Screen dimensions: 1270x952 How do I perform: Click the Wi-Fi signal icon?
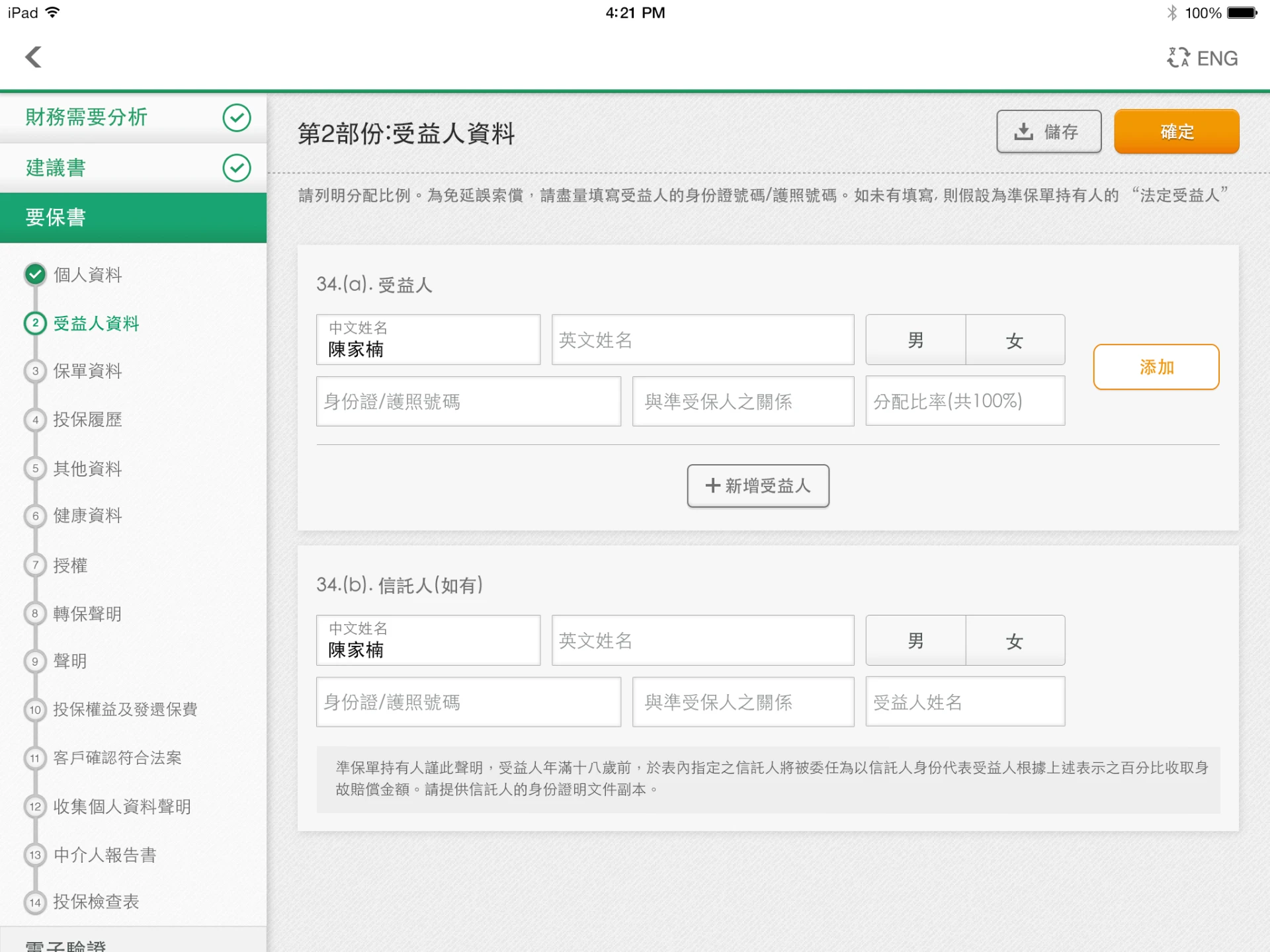52,12
